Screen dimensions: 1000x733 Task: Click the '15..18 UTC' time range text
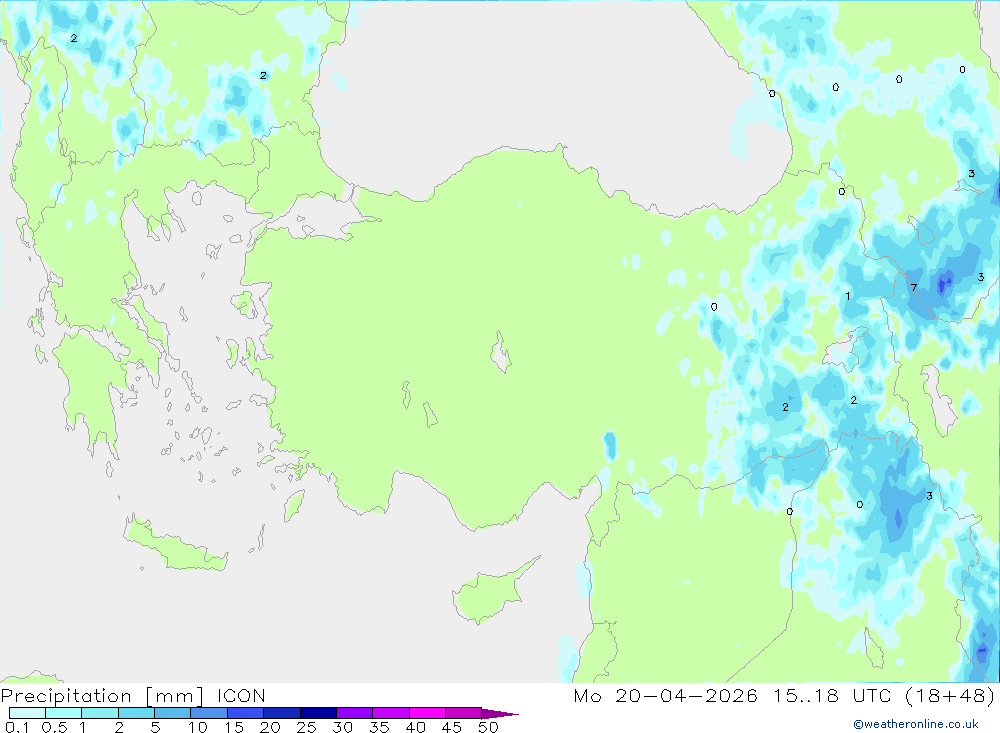tap(832, 695)
